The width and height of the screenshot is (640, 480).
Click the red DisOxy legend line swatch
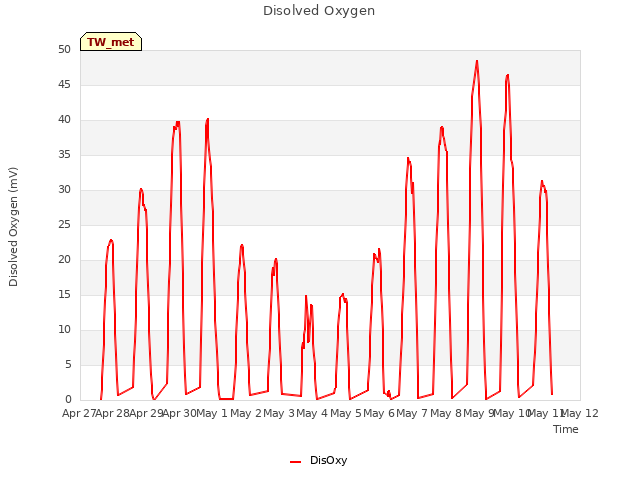[x=296, y=462]
